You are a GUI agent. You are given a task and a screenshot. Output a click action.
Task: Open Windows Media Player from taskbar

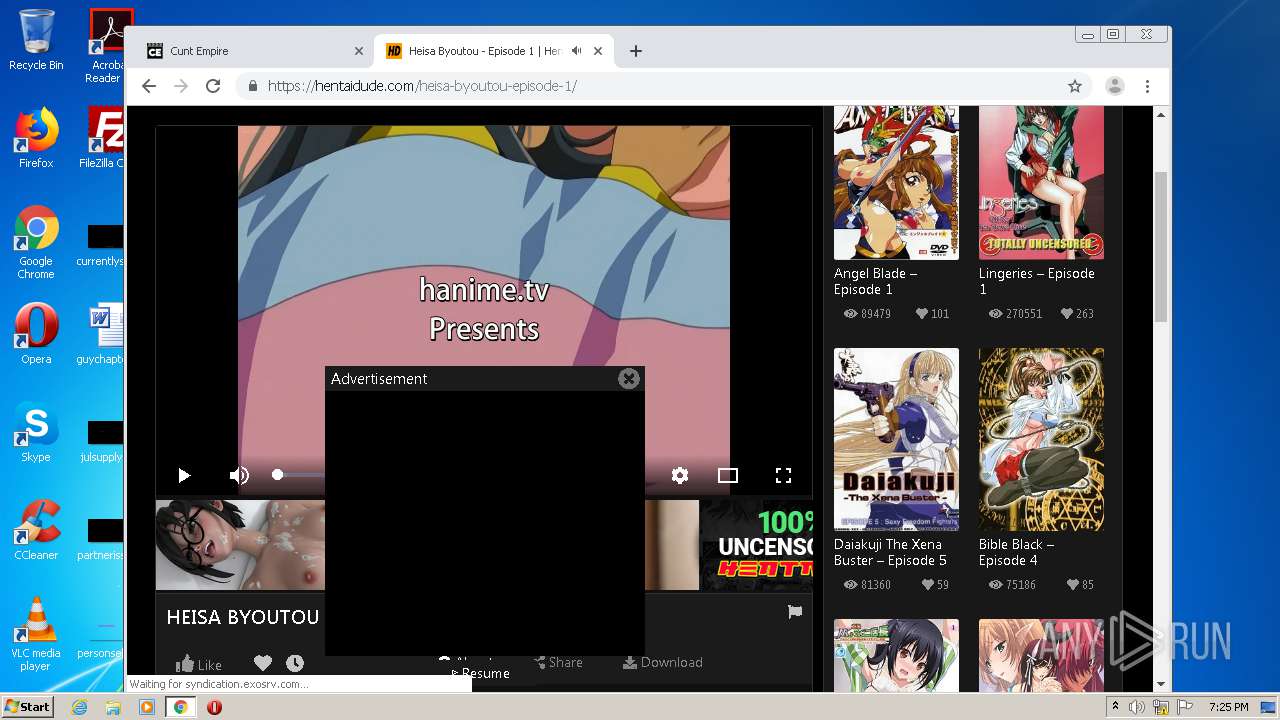coord(147,707)
